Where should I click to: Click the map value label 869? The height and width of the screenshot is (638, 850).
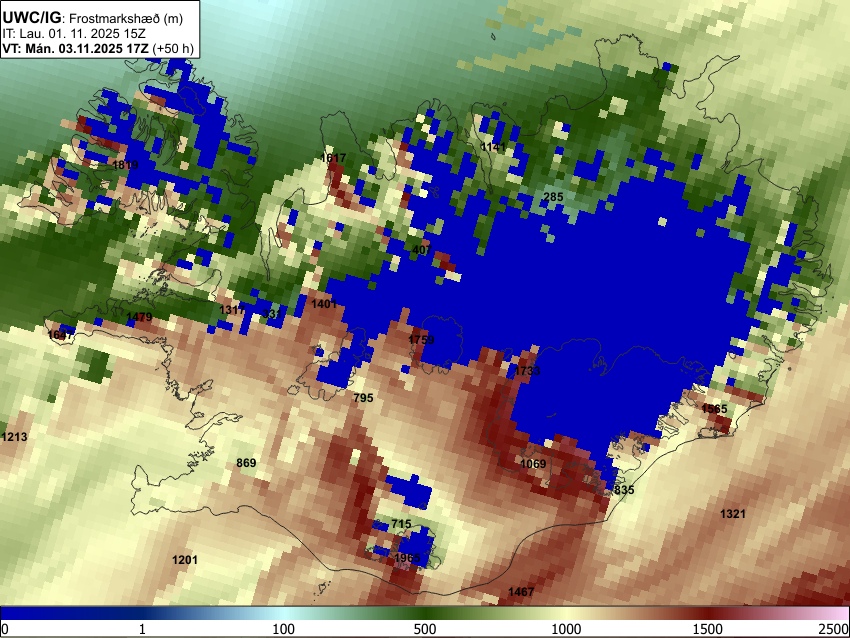click(x=246, y=463)
